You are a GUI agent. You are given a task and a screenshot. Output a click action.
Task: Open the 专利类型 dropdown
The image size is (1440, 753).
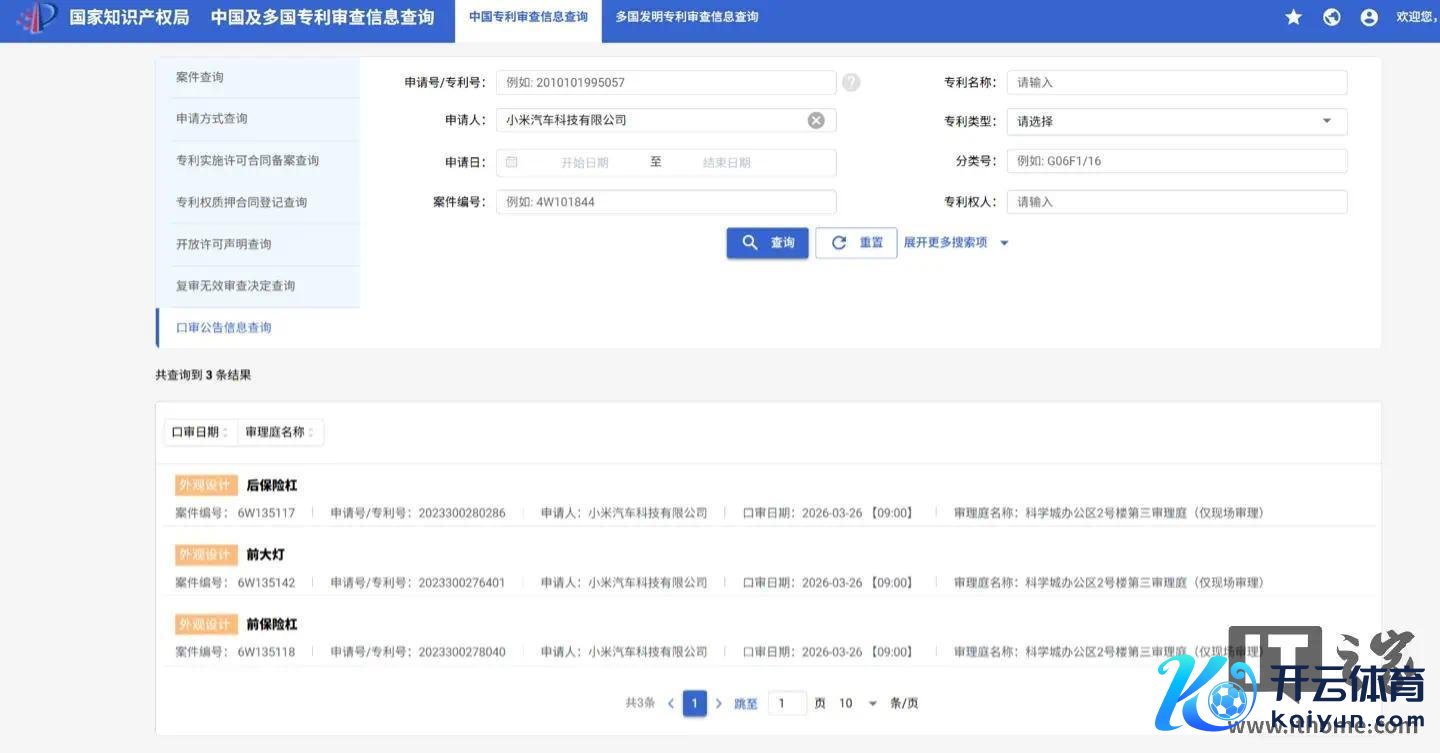click(1176, 121)
